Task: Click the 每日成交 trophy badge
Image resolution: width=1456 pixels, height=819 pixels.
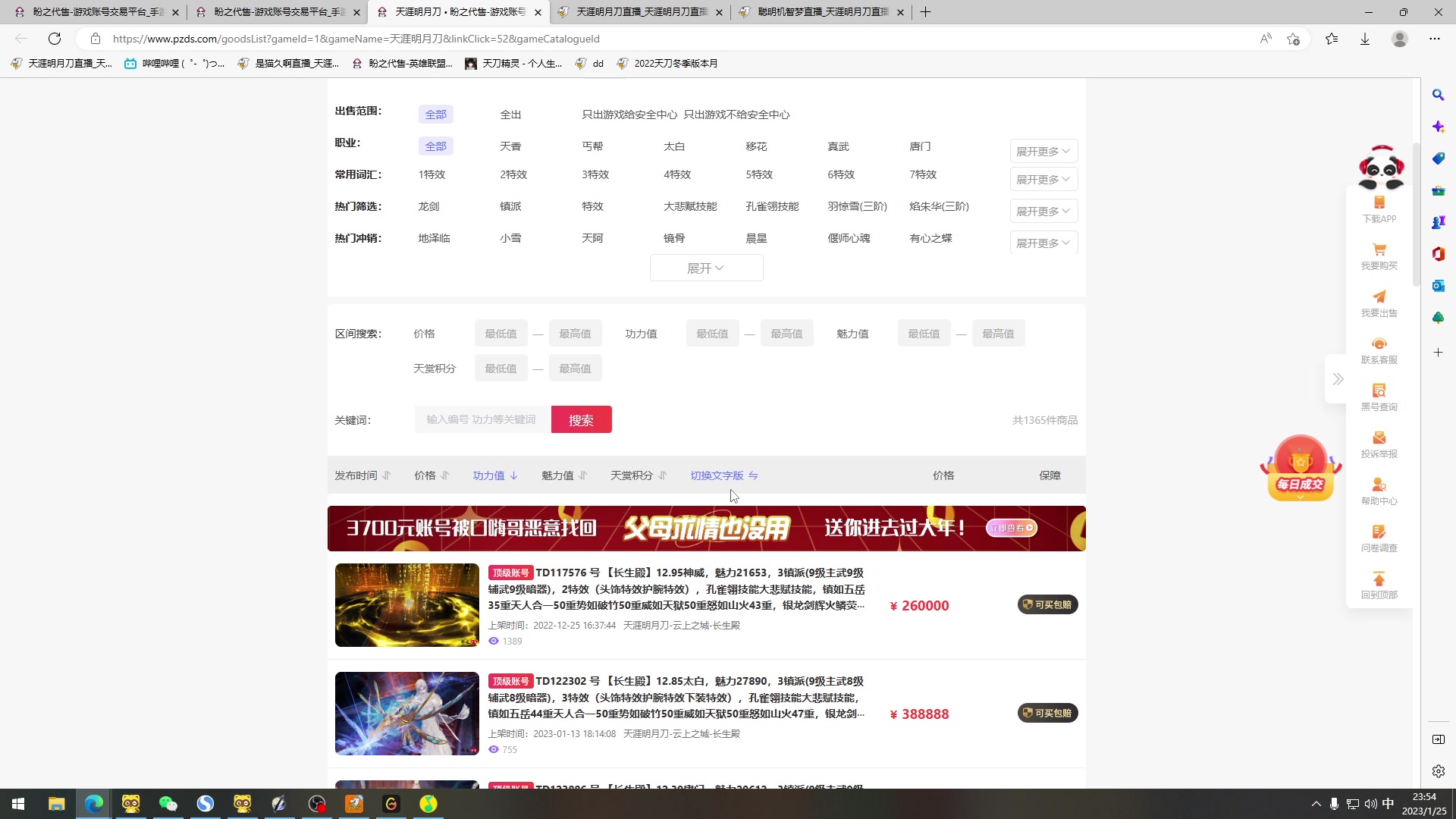Action: tap(1301, 468)
